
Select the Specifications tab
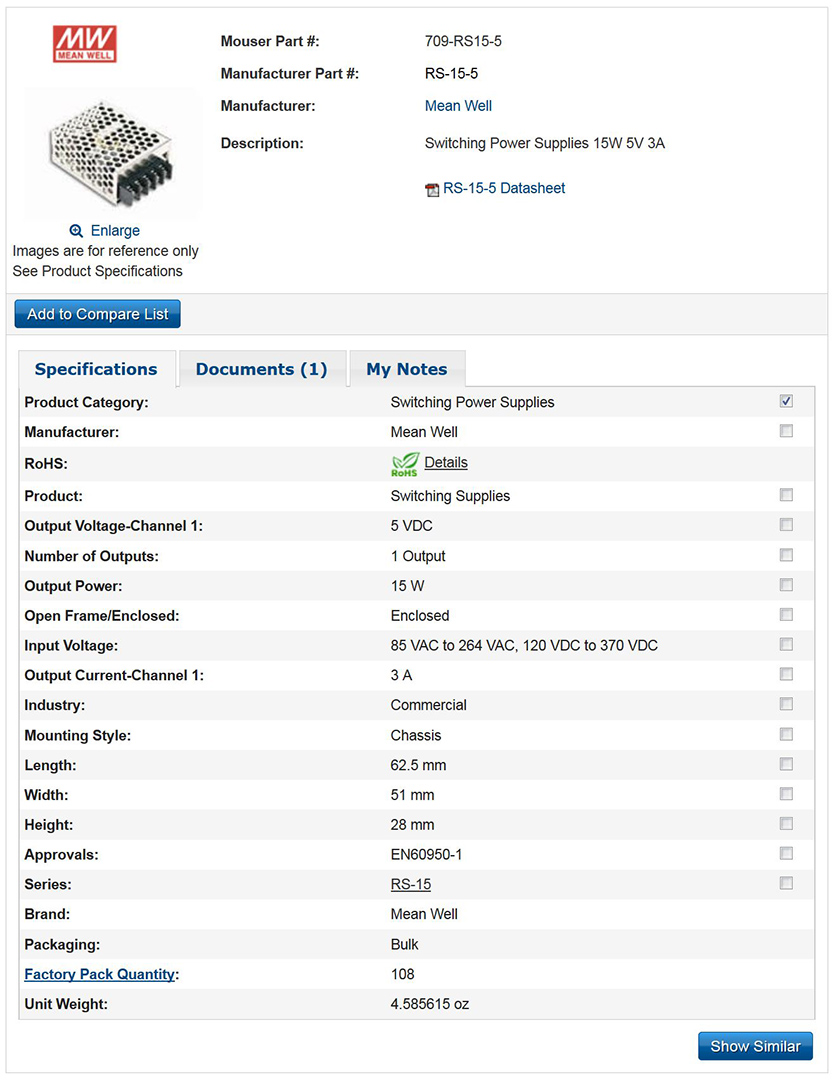[x=96, y=368]
